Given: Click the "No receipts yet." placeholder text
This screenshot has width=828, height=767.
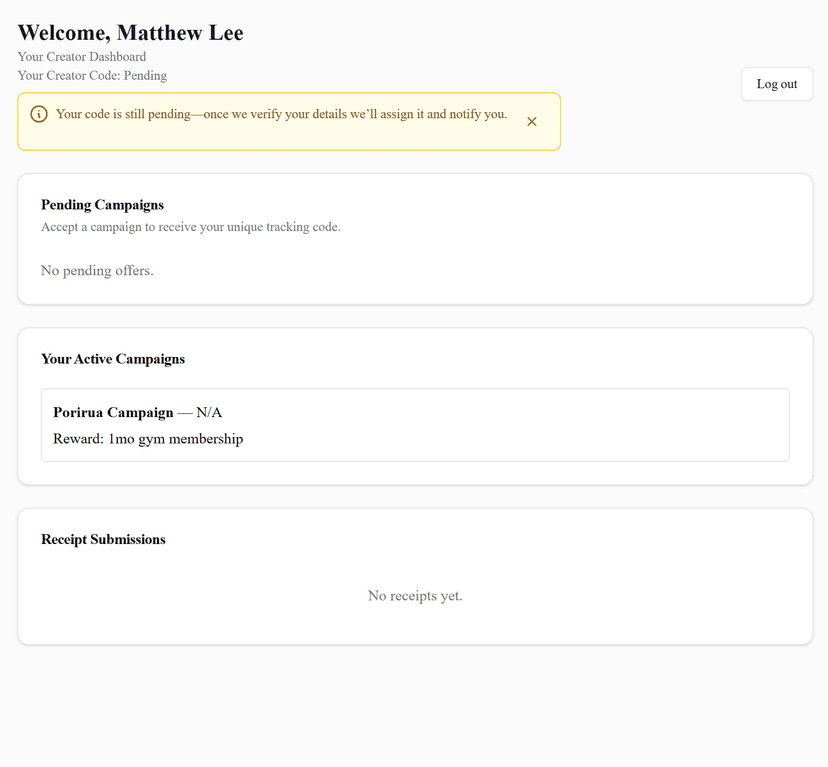Looking at the screenshot, I should 415,596.
